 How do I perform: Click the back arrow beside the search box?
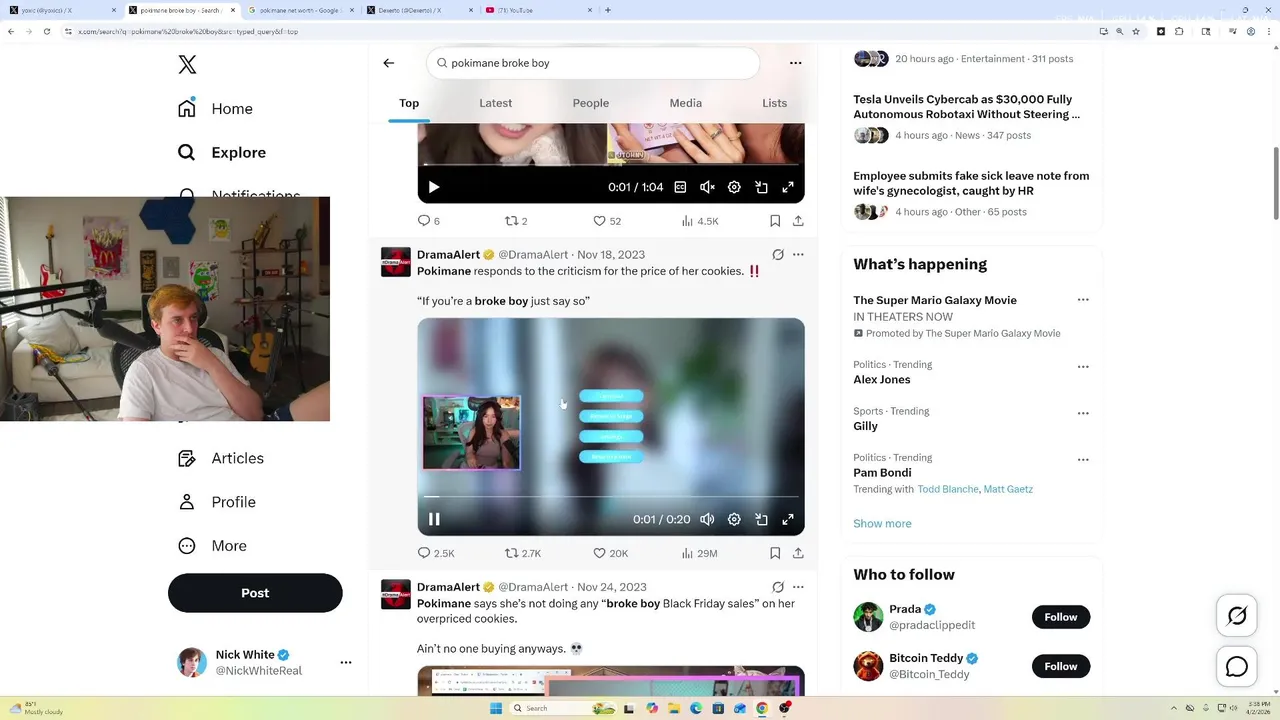click(x=389, y=63)
